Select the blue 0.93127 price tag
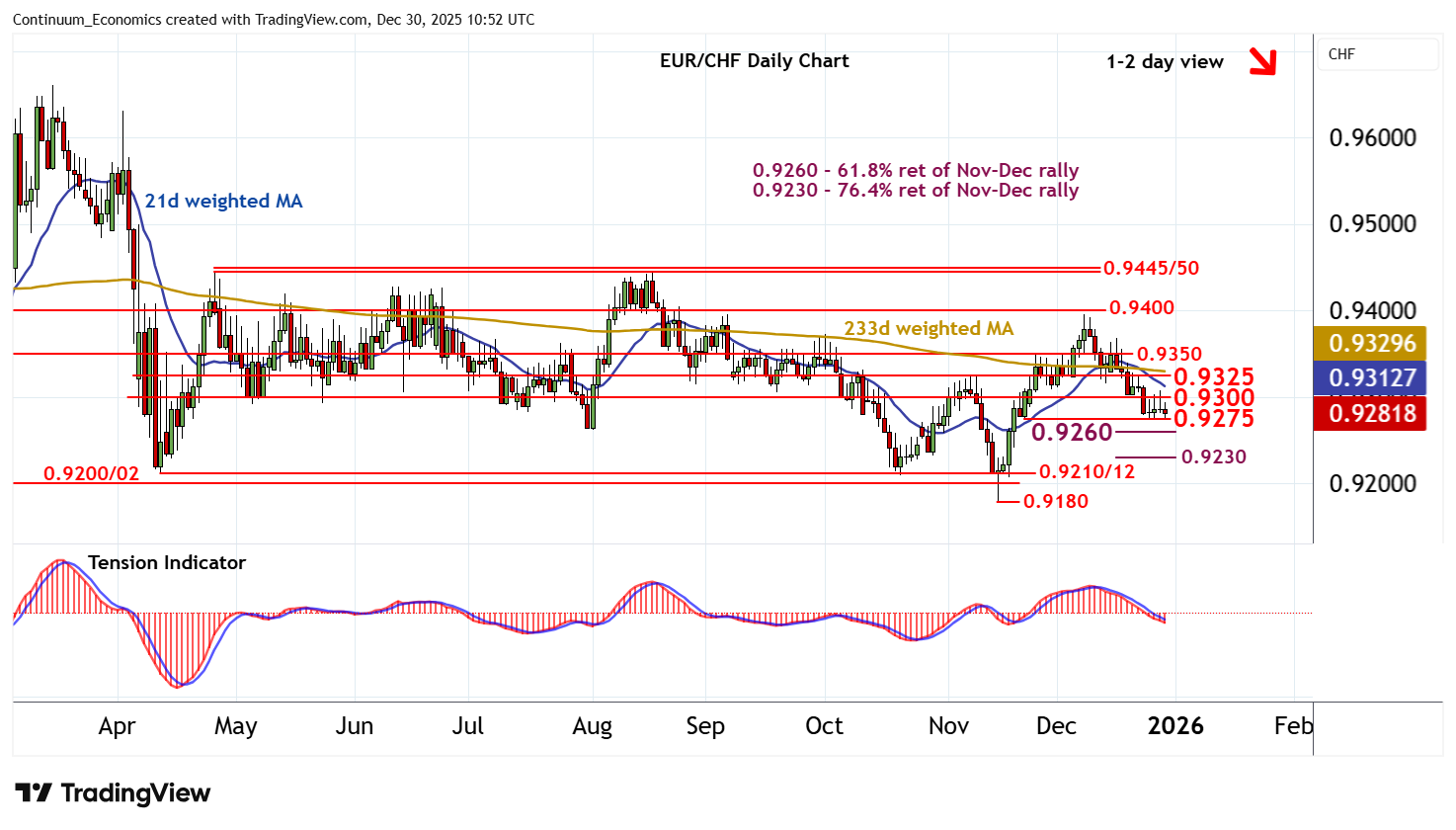 [1371, 378]
